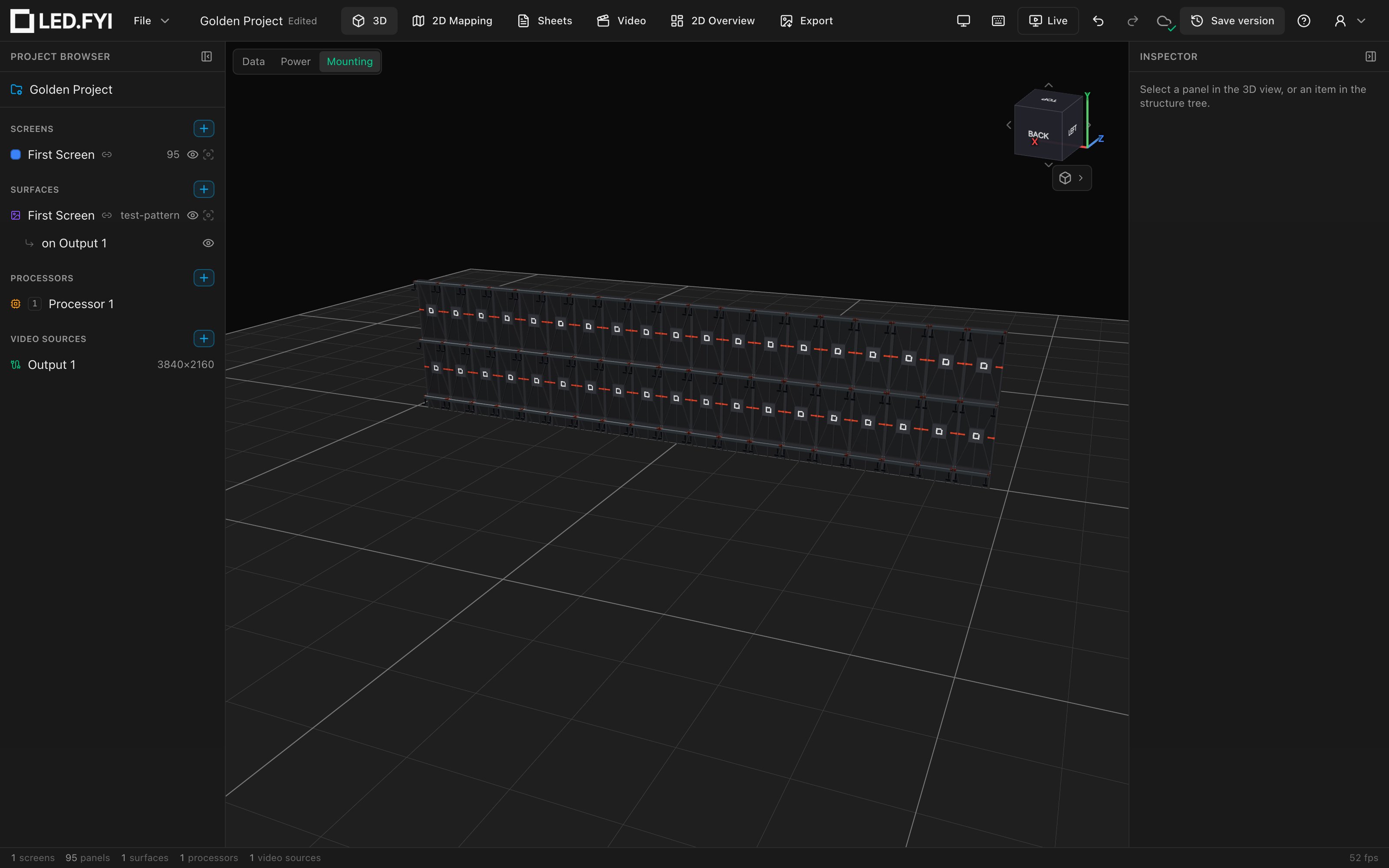Viewport: 1389px width, 868px height.
Task: Open the 2D Mapping tab
Action: (x=452, y=21)
